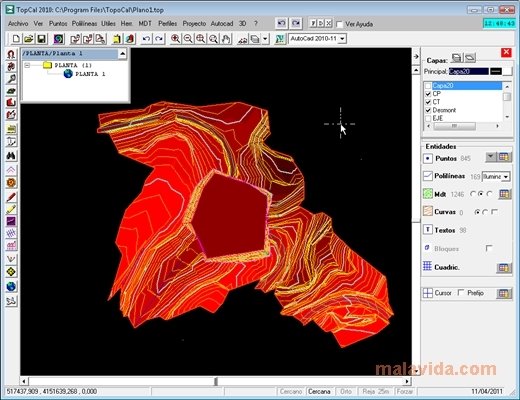Click the yellow diamond icon in left toolbar
Viewport: 520px width, 400px height.
(x=11, y=272)
